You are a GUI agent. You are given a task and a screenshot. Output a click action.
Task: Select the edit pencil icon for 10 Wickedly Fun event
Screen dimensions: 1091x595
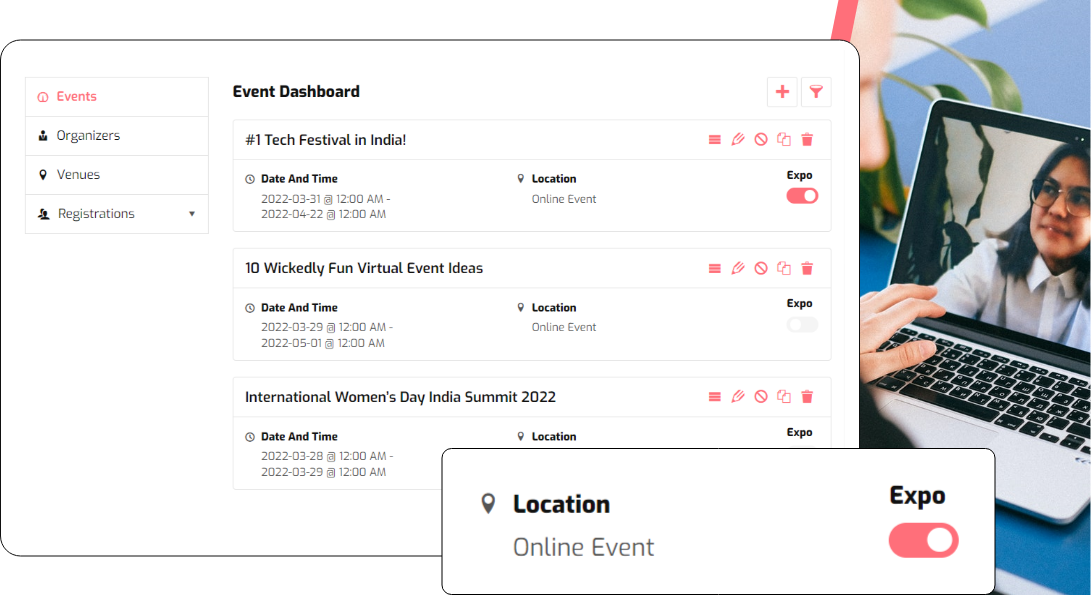coord(737,268)
